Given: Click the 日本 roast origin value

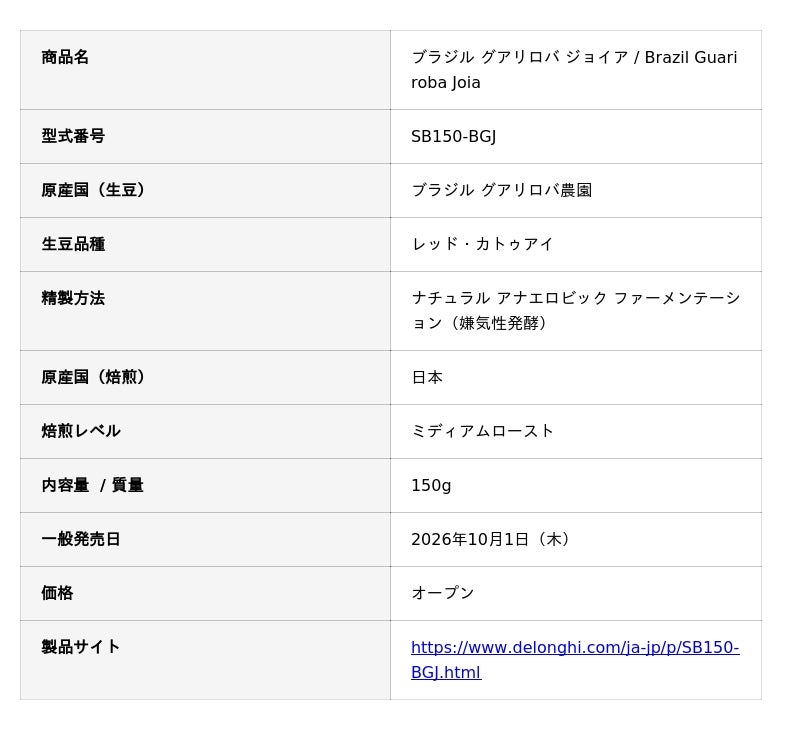Looking at the screenshot, I should coord(427,377).
